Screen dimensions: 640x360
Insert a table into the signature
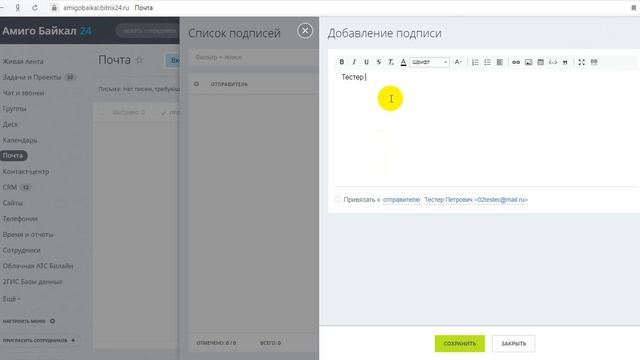(540, 62)
